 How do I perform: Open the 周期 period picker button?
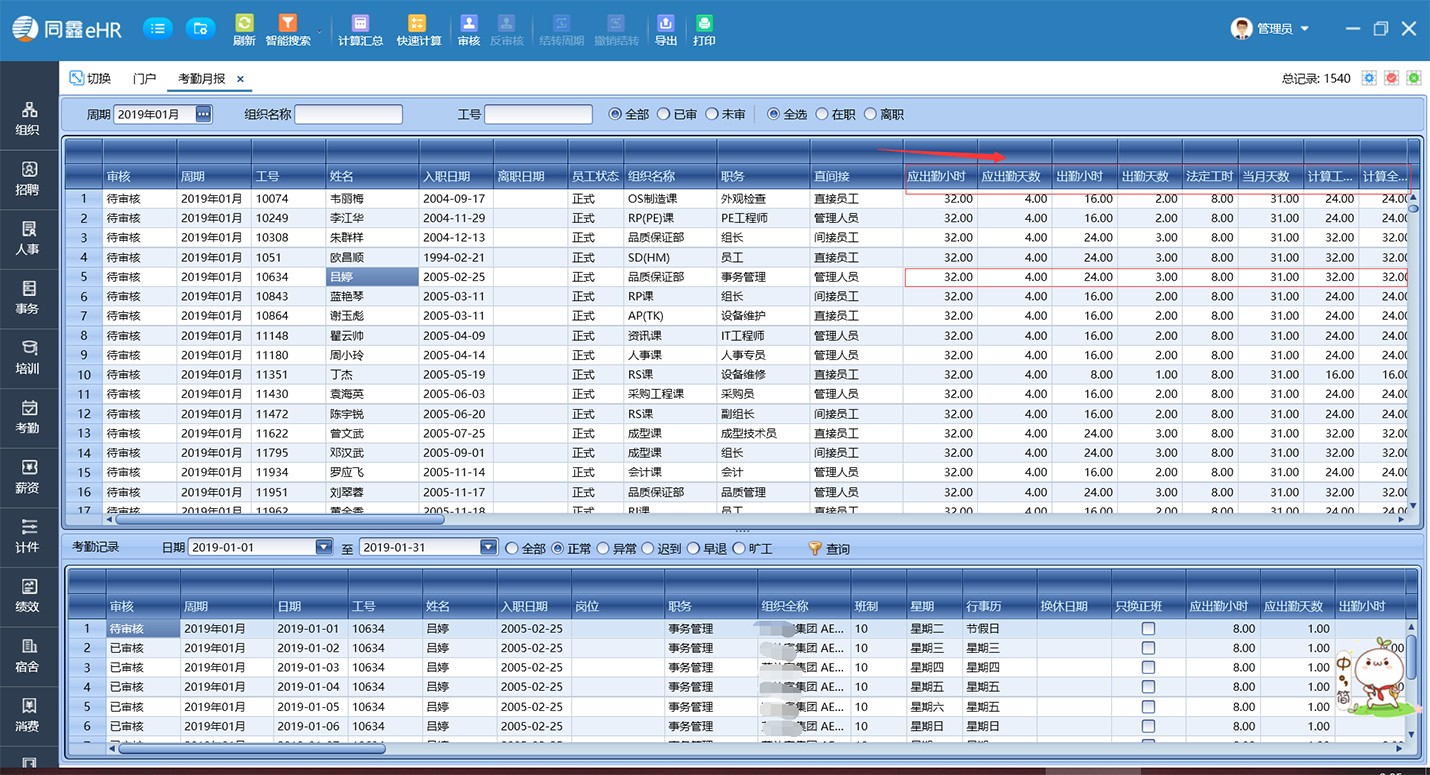pos(203,115)
